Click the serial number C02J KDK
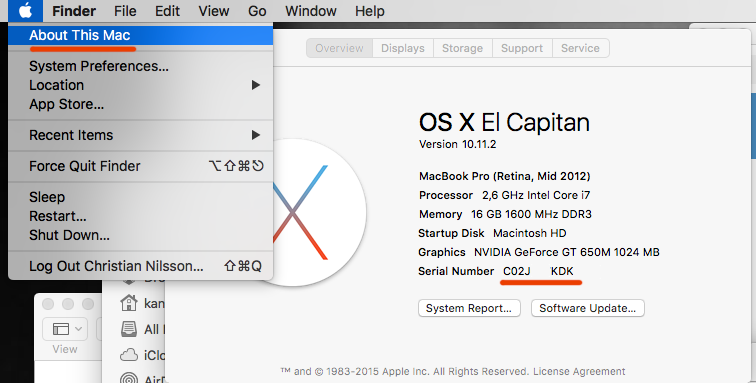The image size is (756, 383). pyautogui.click(x=538, y=272)
